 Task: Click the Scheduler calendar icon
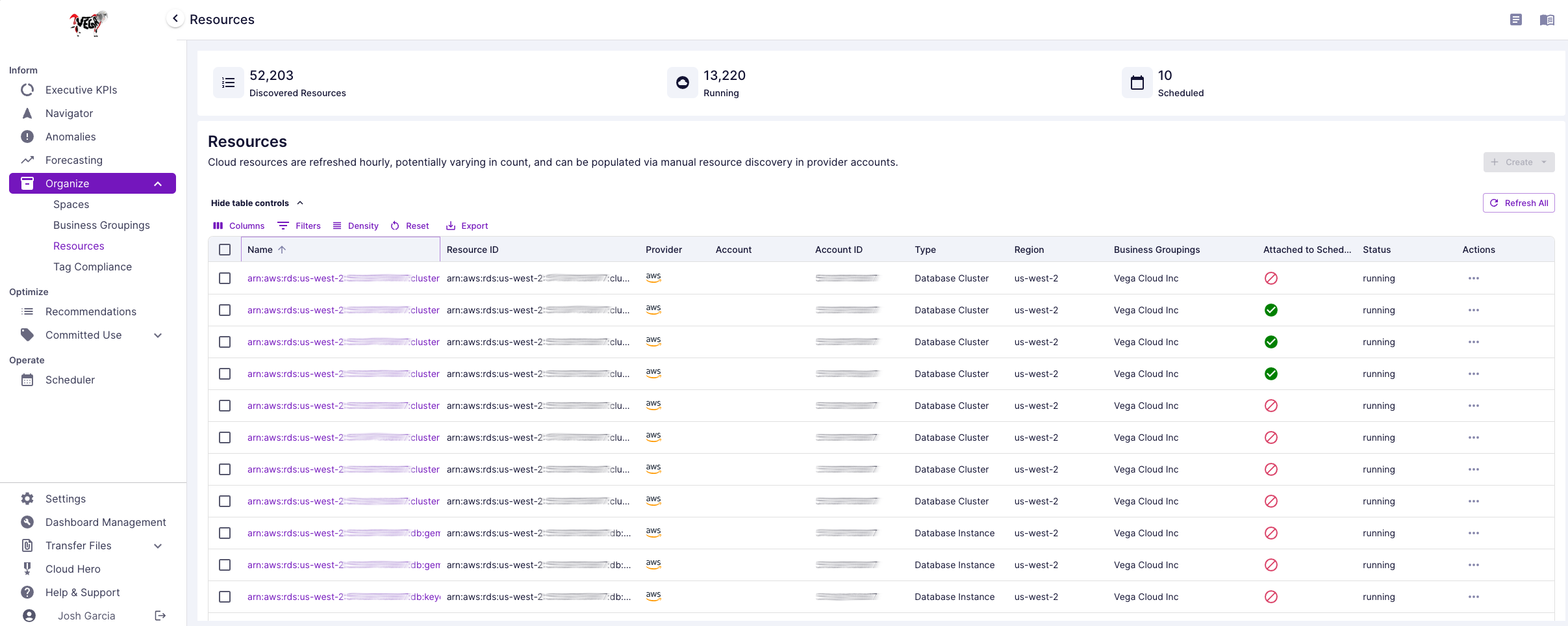pyautogui.click(x=27, y=380)
